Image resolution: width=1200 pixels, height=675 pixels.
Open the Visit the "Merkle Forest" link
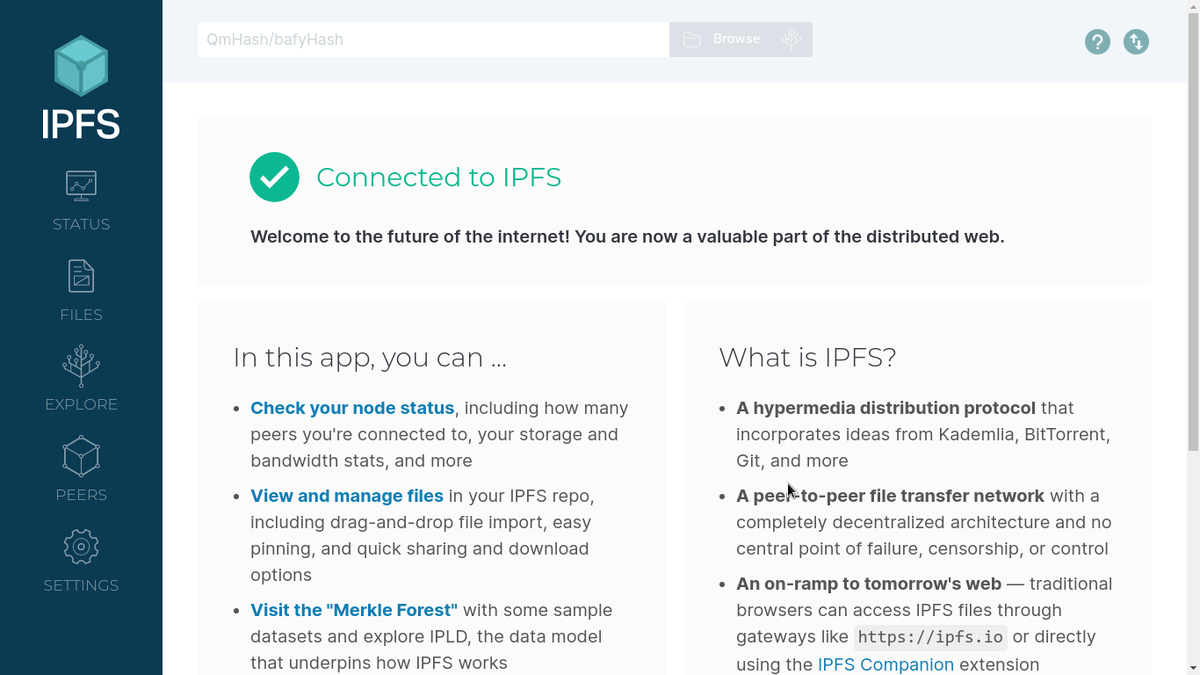[x=354, y=610]
